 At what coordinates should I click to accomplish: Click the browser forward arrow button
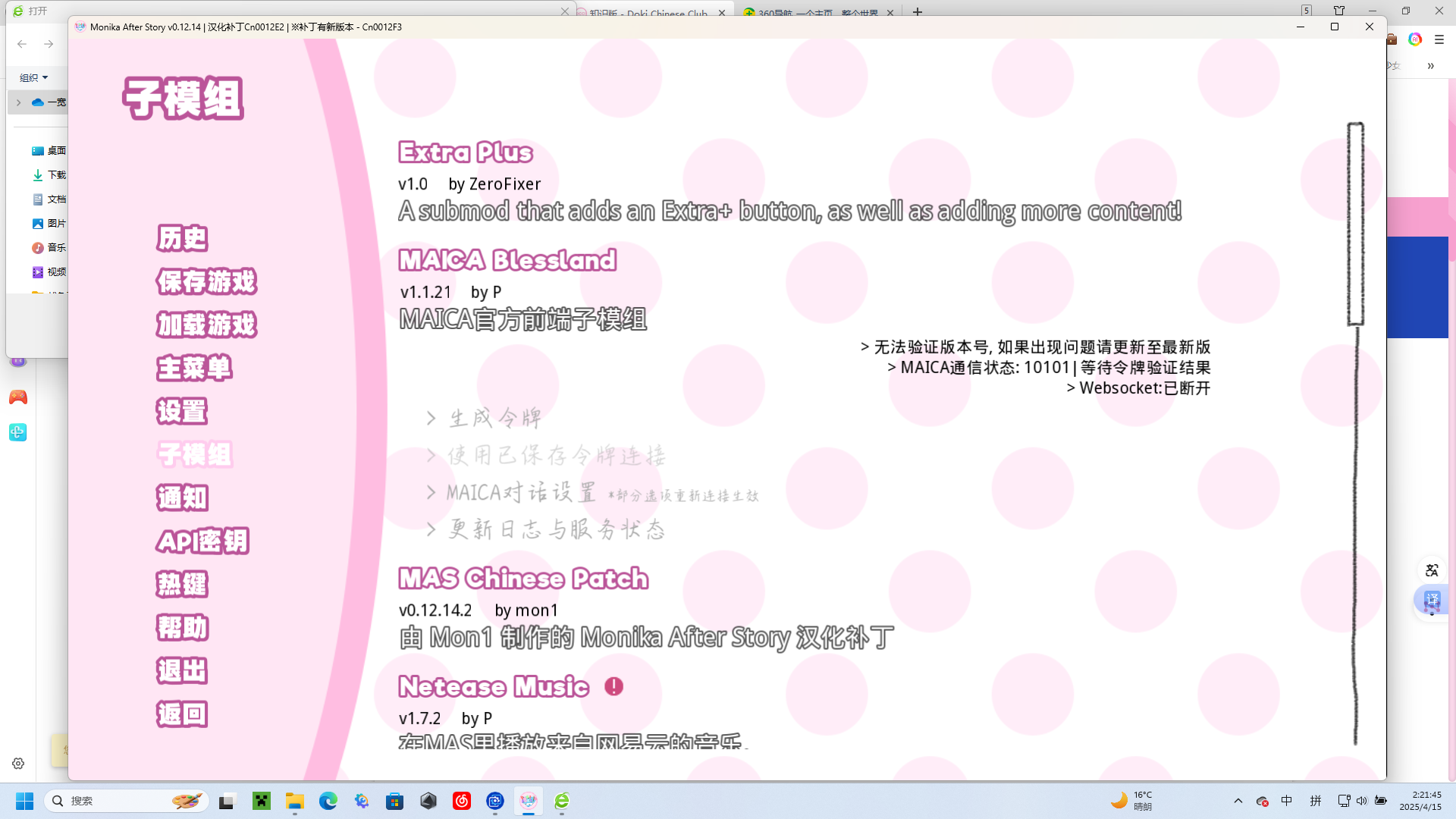(x=49, y=44)
